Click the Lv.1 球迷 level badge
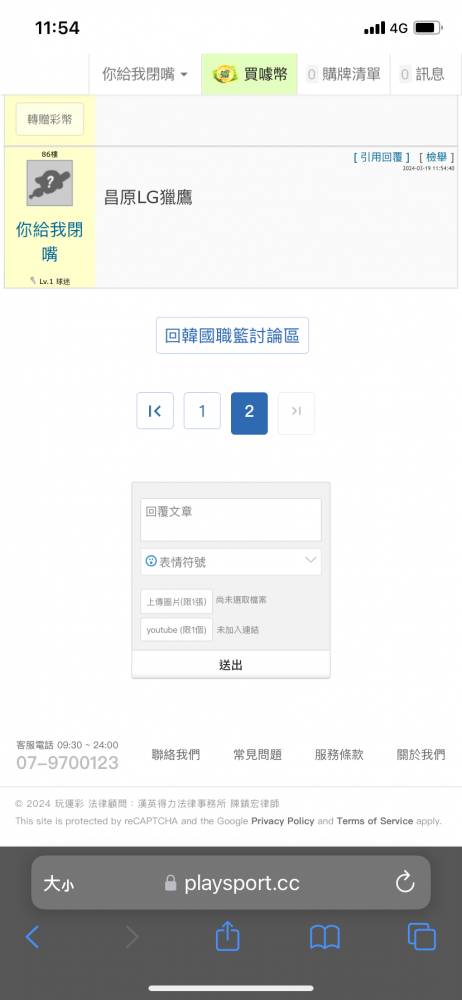This screenshot has height=1000, width=462. pos(50,281)
